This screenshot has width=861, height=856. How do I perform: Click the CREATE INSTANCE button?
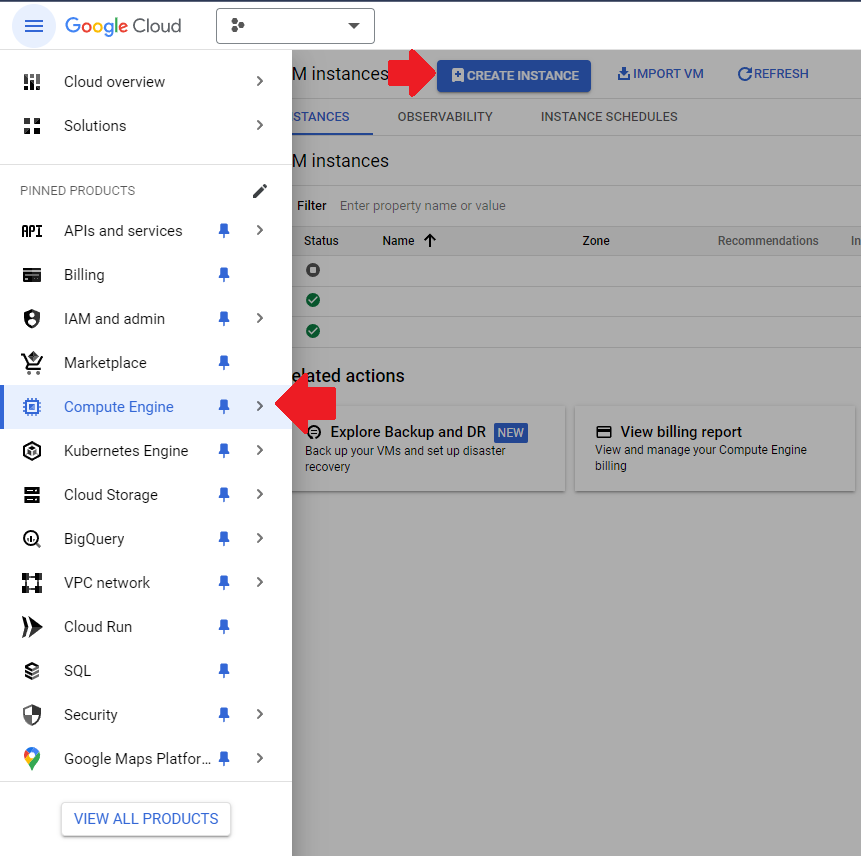point(513,75)
